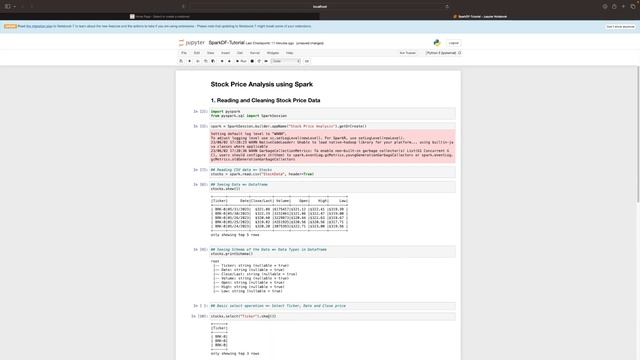
Task: Restart the kernel toolbar icon
Action: point(259,61)
